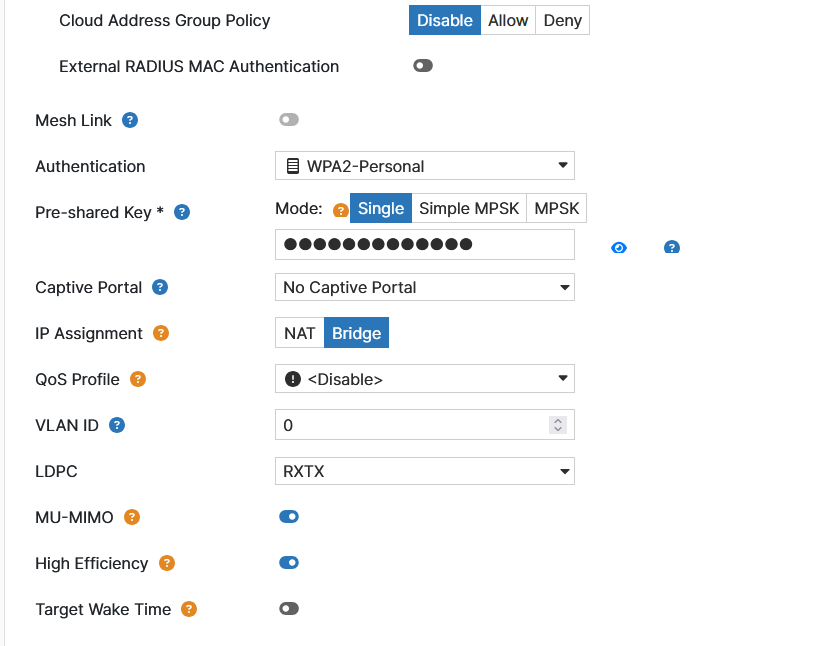Choose Deny for Cloud Address Group Policy
Screen dimensions: 825x646
pos(562,20)
